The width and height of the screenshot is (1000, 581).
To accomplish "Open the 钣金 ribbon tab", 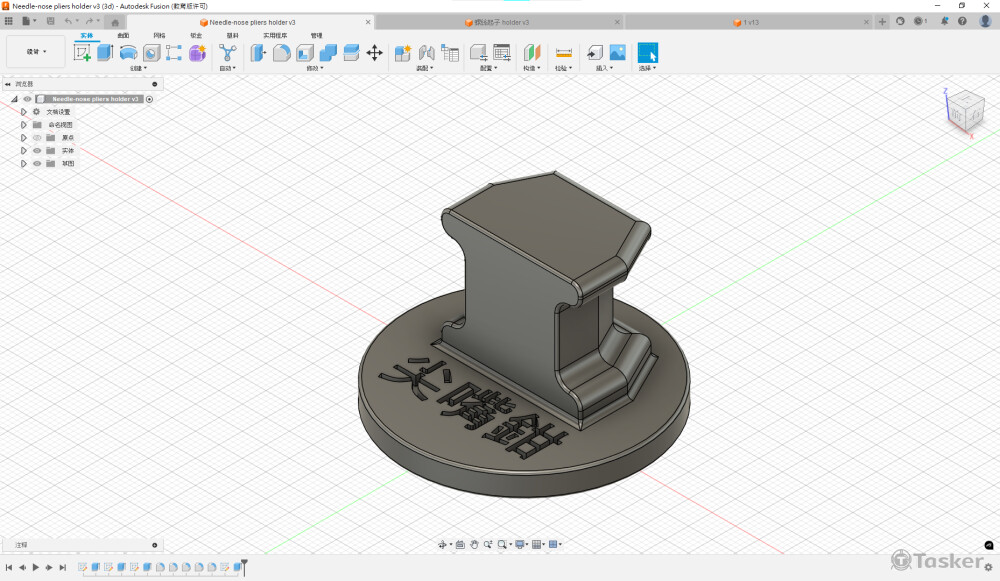I will pos(196,35).
